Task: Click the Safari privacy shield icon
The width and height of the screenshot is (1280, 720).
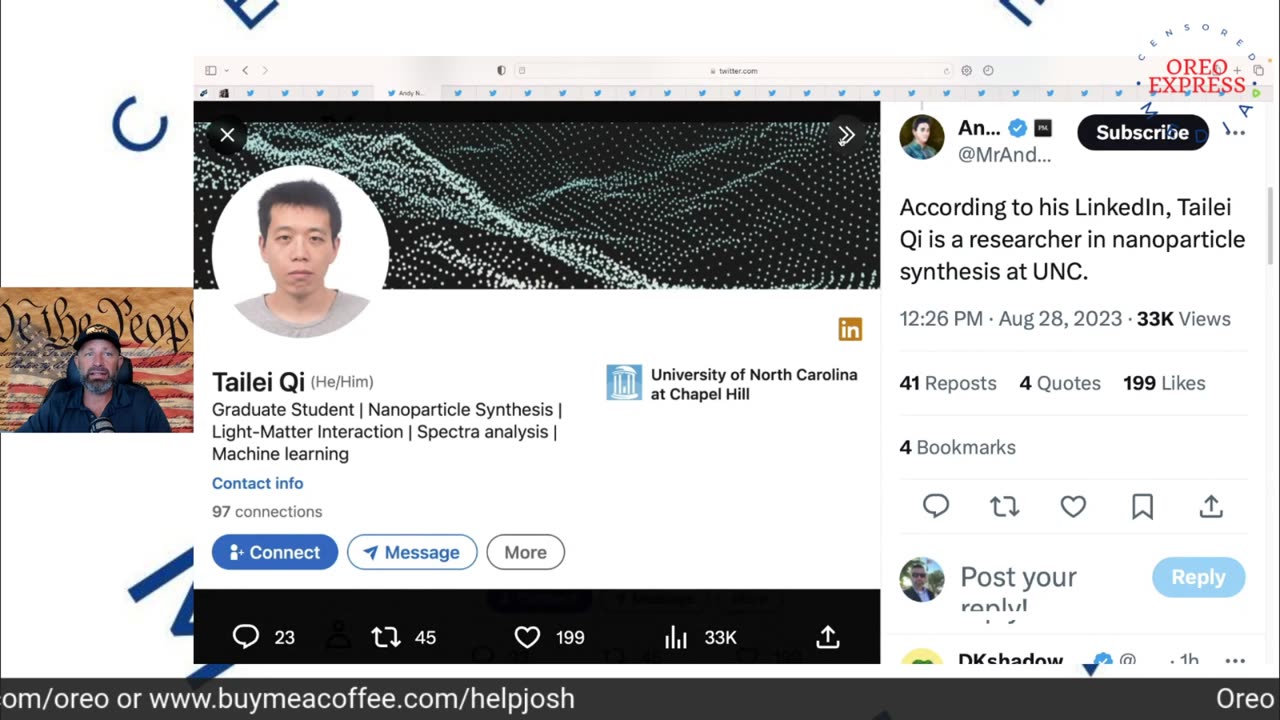Action: tap(501, 70)
